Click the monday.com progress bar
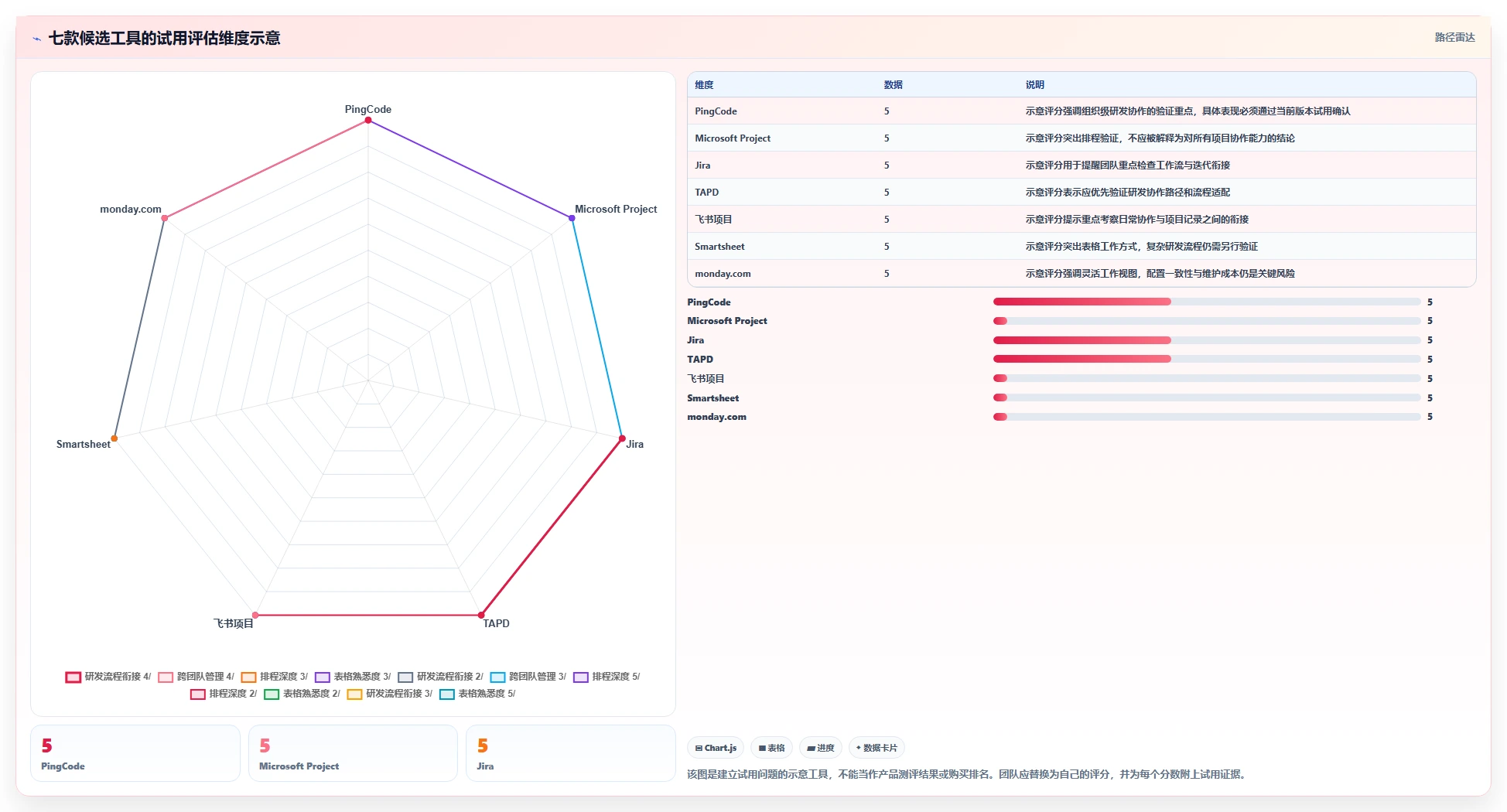 point(1207,417)
